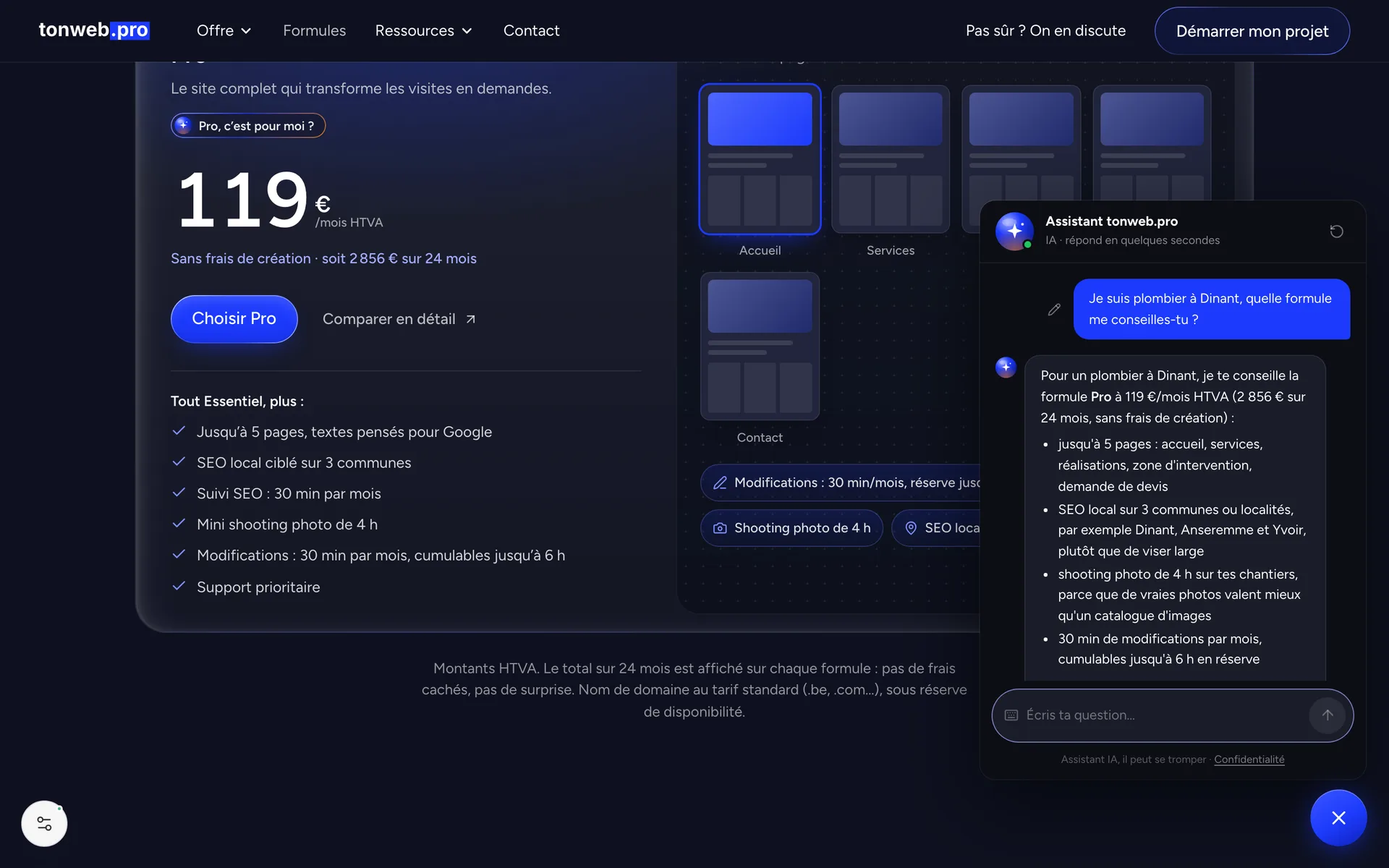Image resolution: width=1389 pixels, height=868 pixels.
Task: Select the Services page thumbnail
Action: pos(891,159)
